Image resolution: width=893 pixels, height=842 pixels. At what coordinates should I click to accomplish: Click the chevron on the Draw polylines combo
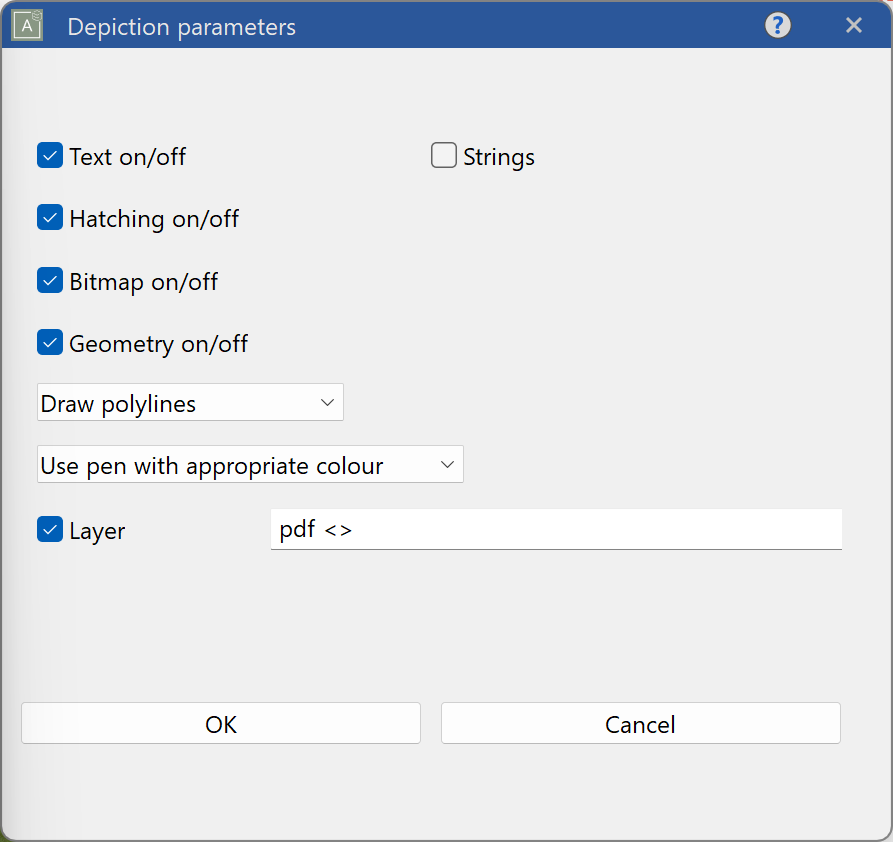point(327,402)
